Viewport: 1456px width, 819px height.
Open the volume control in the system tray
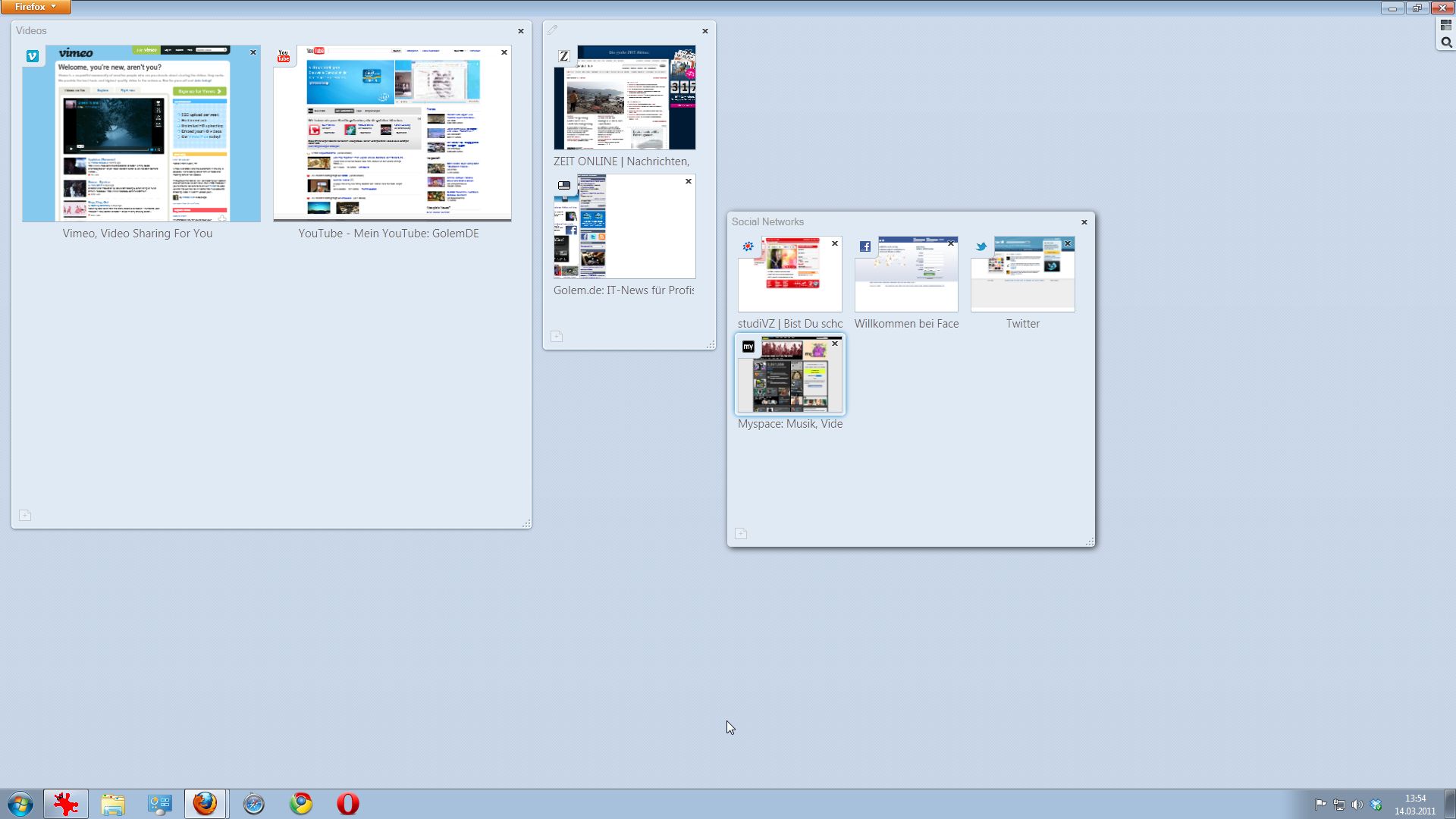point(1357,804)
